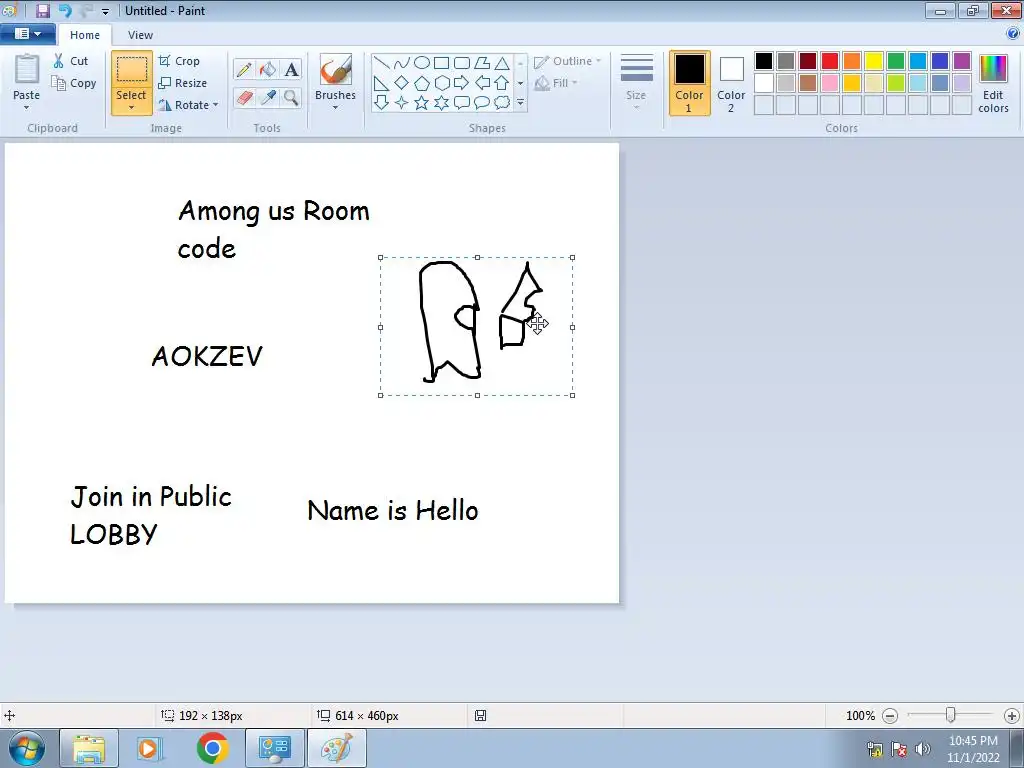Open the Paint Help question mark
This screenshot has width=1024, height=768.
(1013, 34)
